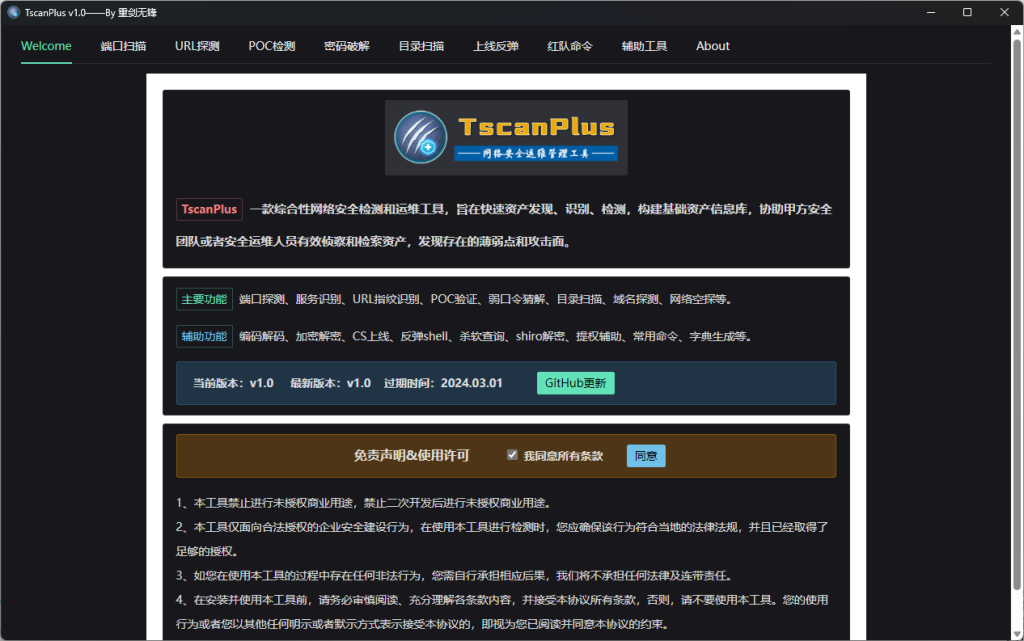
Task: Click the TscanPlus app icon in title bar
Action: tap(13, 12)
